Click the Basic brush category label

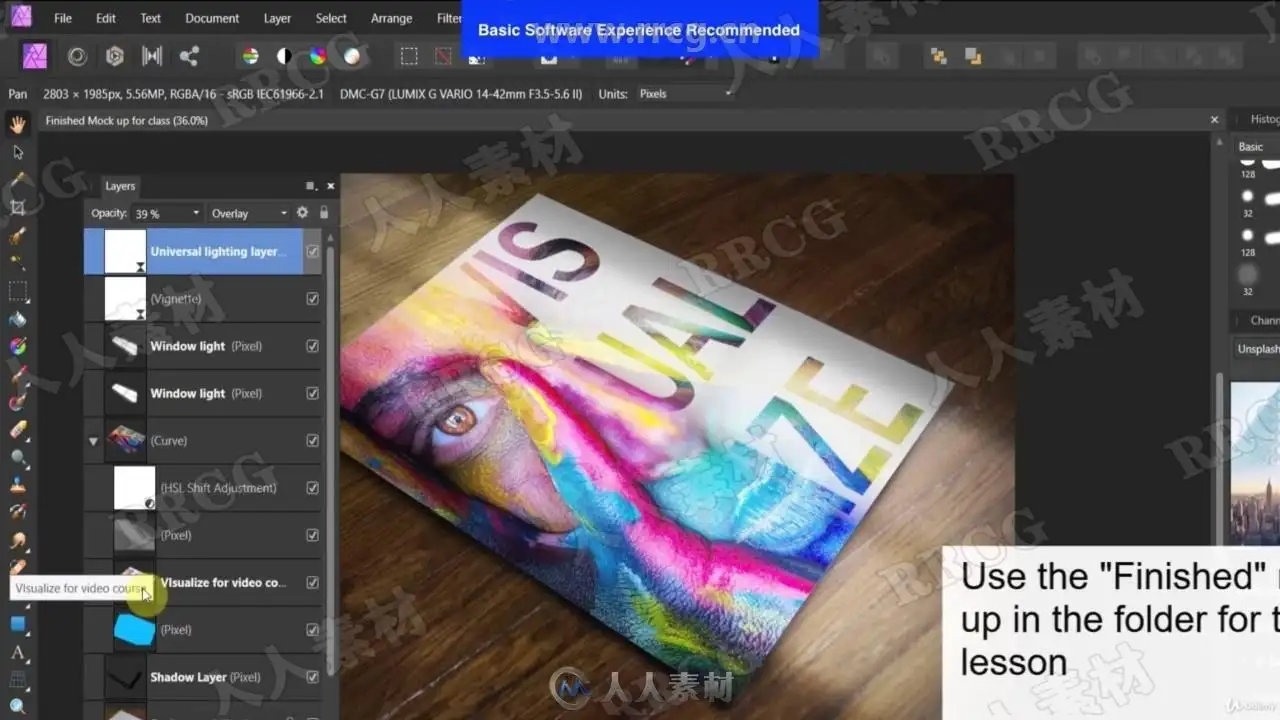1251,147
